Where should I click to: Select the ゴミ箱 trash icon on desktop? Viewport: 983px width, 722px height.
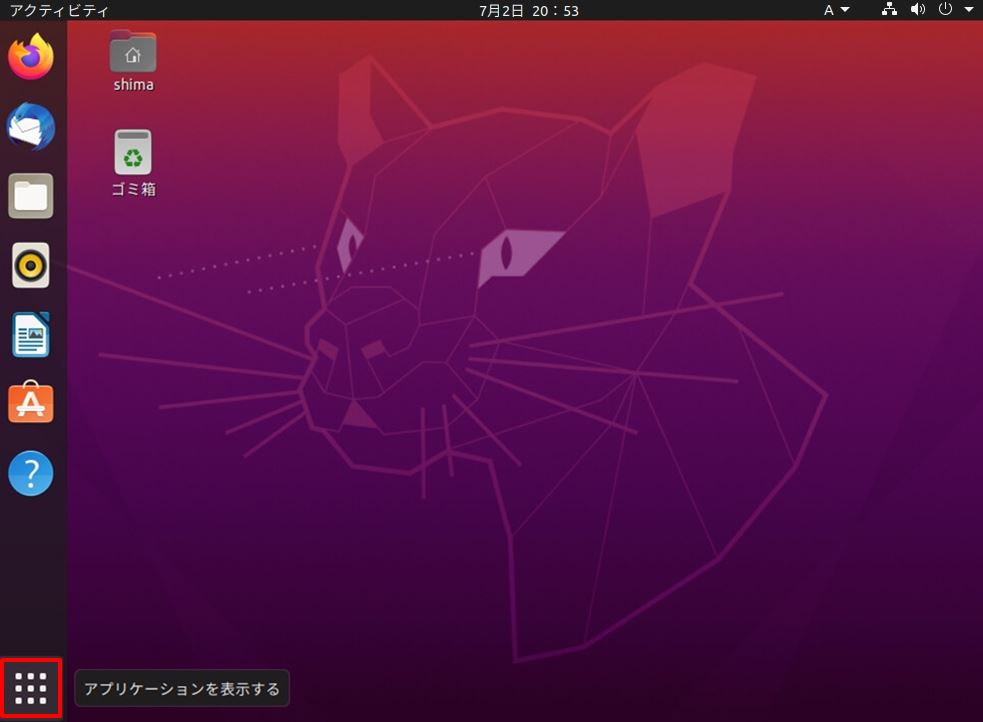(x=133, y=152)
